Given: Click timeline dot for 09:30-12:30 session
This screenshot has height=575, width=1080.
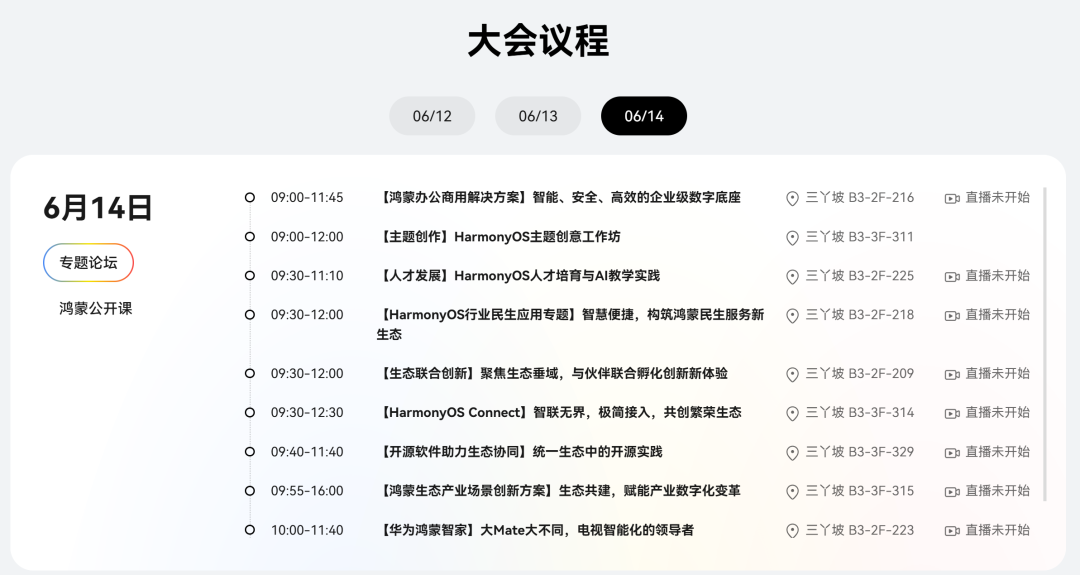Looking at the screenshot, I should click(250, 412).
